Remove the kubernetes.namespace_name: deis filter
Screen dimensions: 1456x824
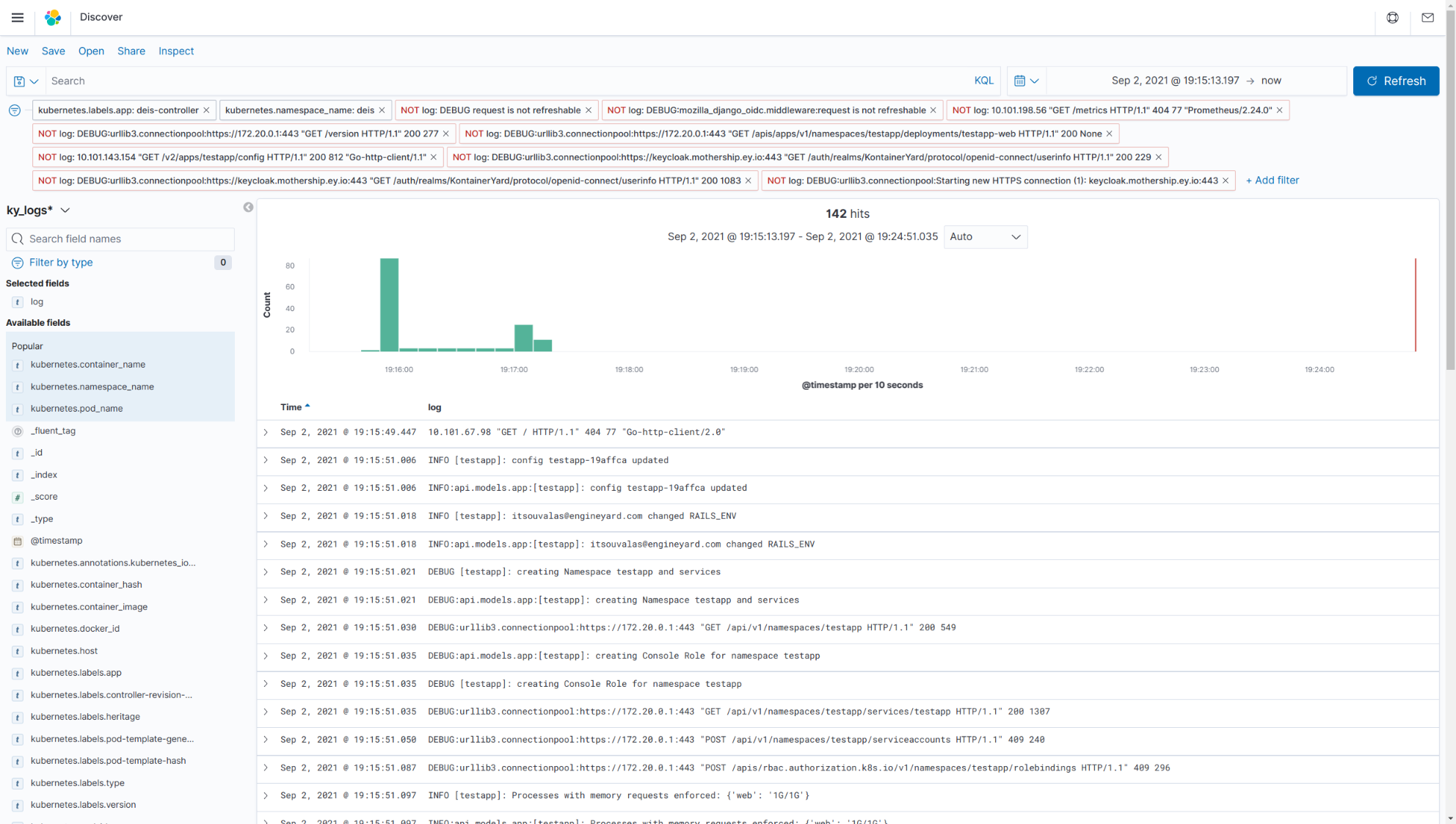[x=382, y=111]
